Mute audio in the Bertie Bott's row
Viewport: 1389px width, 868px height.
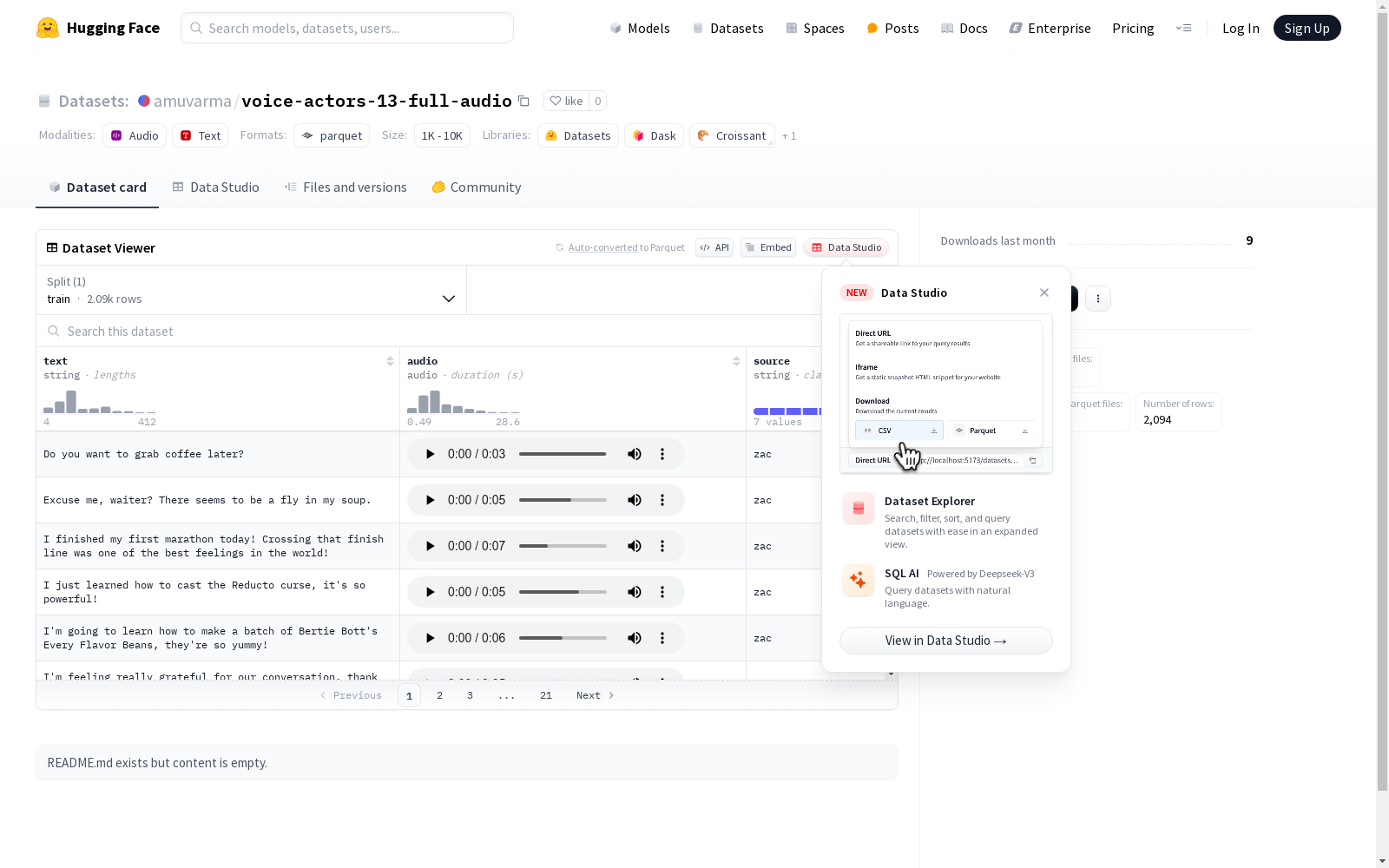(635, 638)
